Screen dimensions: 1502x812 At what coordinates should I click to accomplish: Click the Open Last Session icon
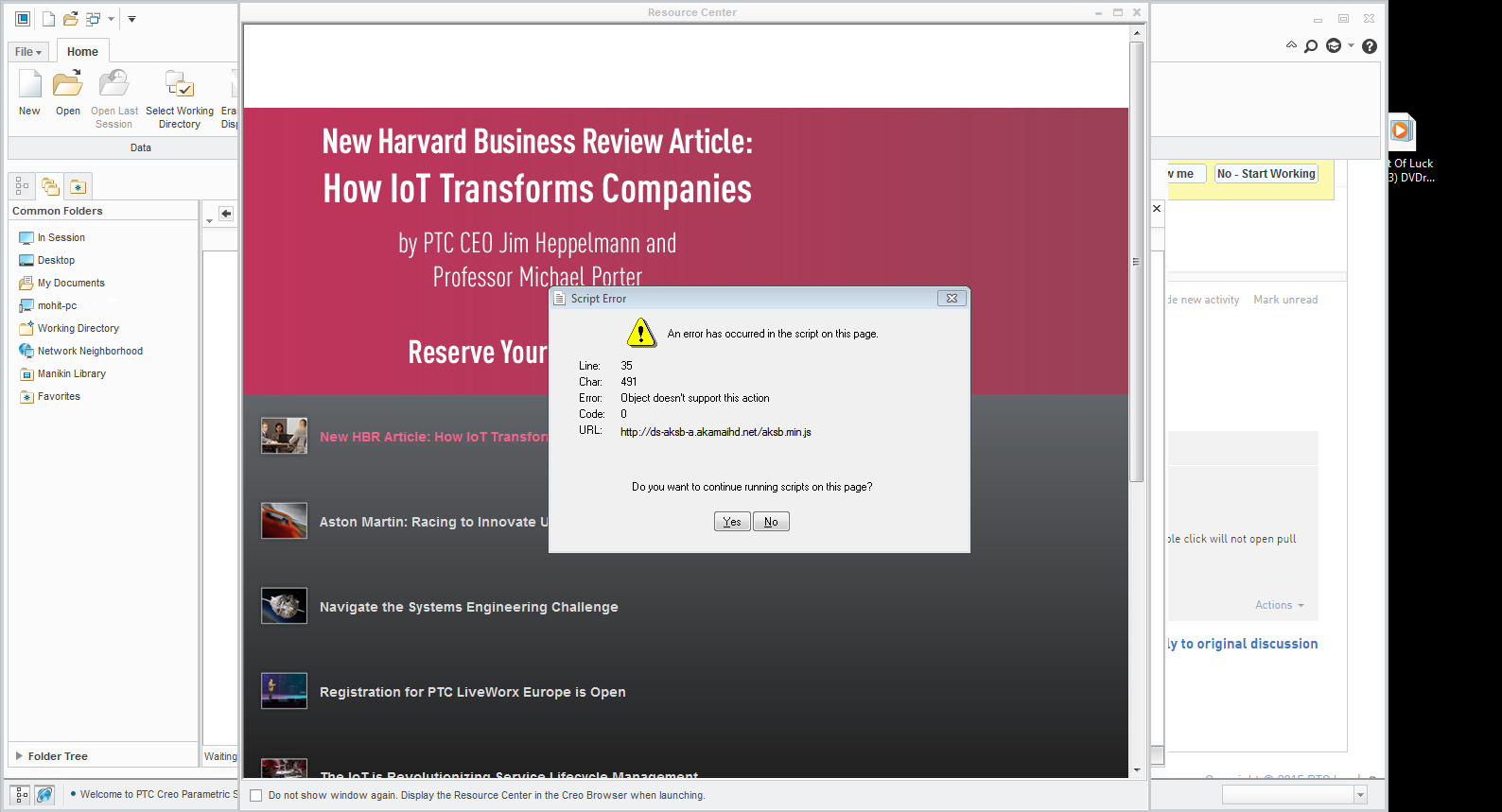click(x=114, y=84)
